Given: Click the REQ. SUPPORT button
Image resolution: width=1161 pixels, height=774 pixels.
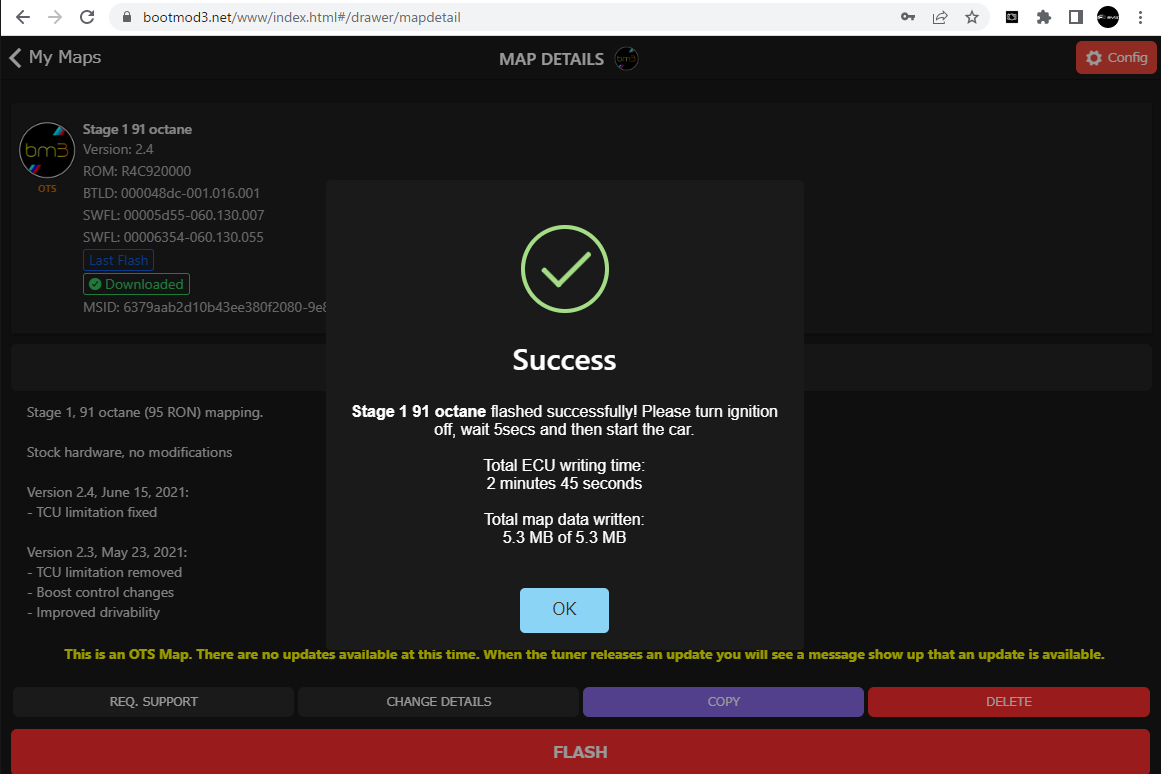Looking at the screenshot, I should (153, 701).
